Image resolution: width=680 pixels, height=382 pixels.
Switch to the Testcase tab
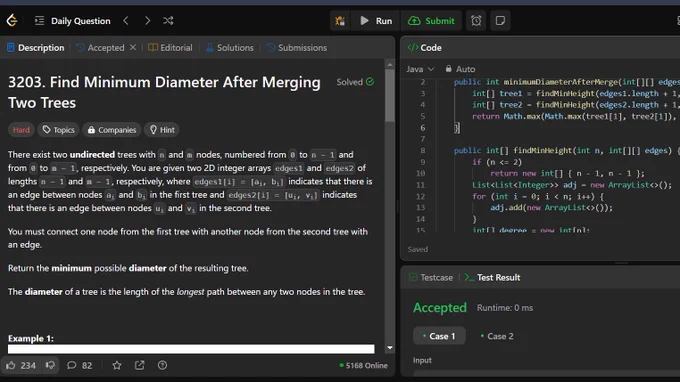pos(431,278)
